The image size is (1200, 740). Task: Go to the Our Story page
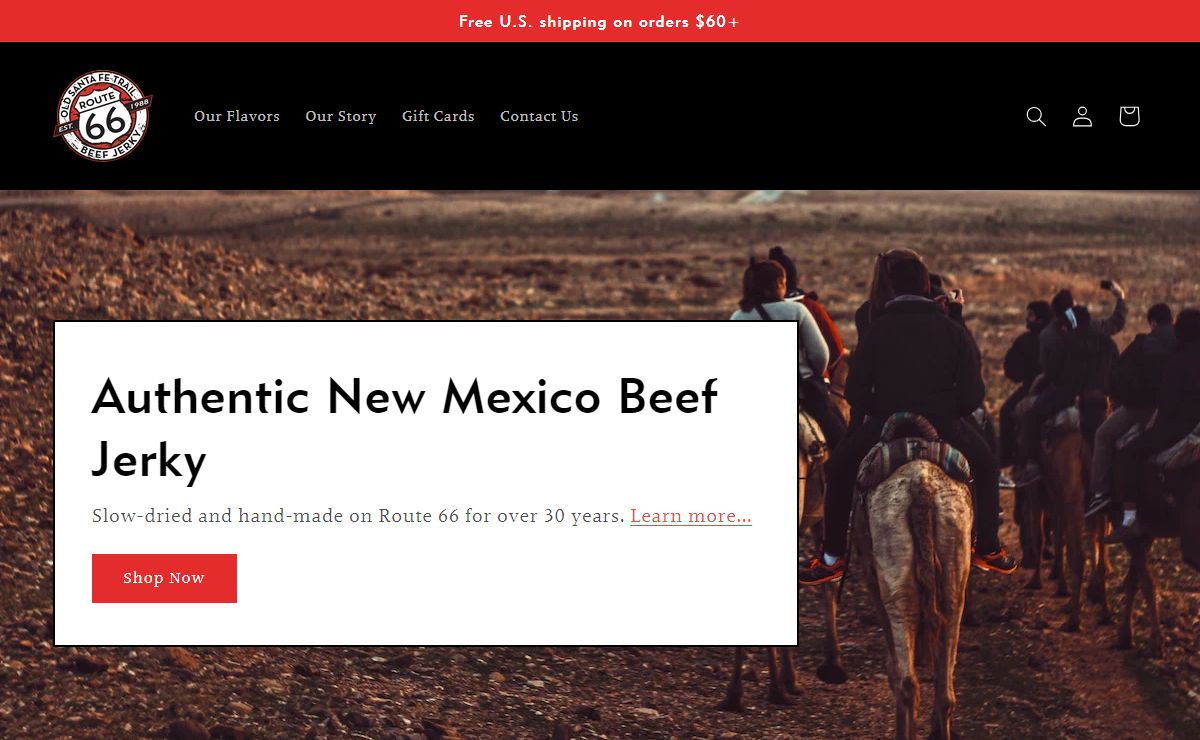[341, 116]
